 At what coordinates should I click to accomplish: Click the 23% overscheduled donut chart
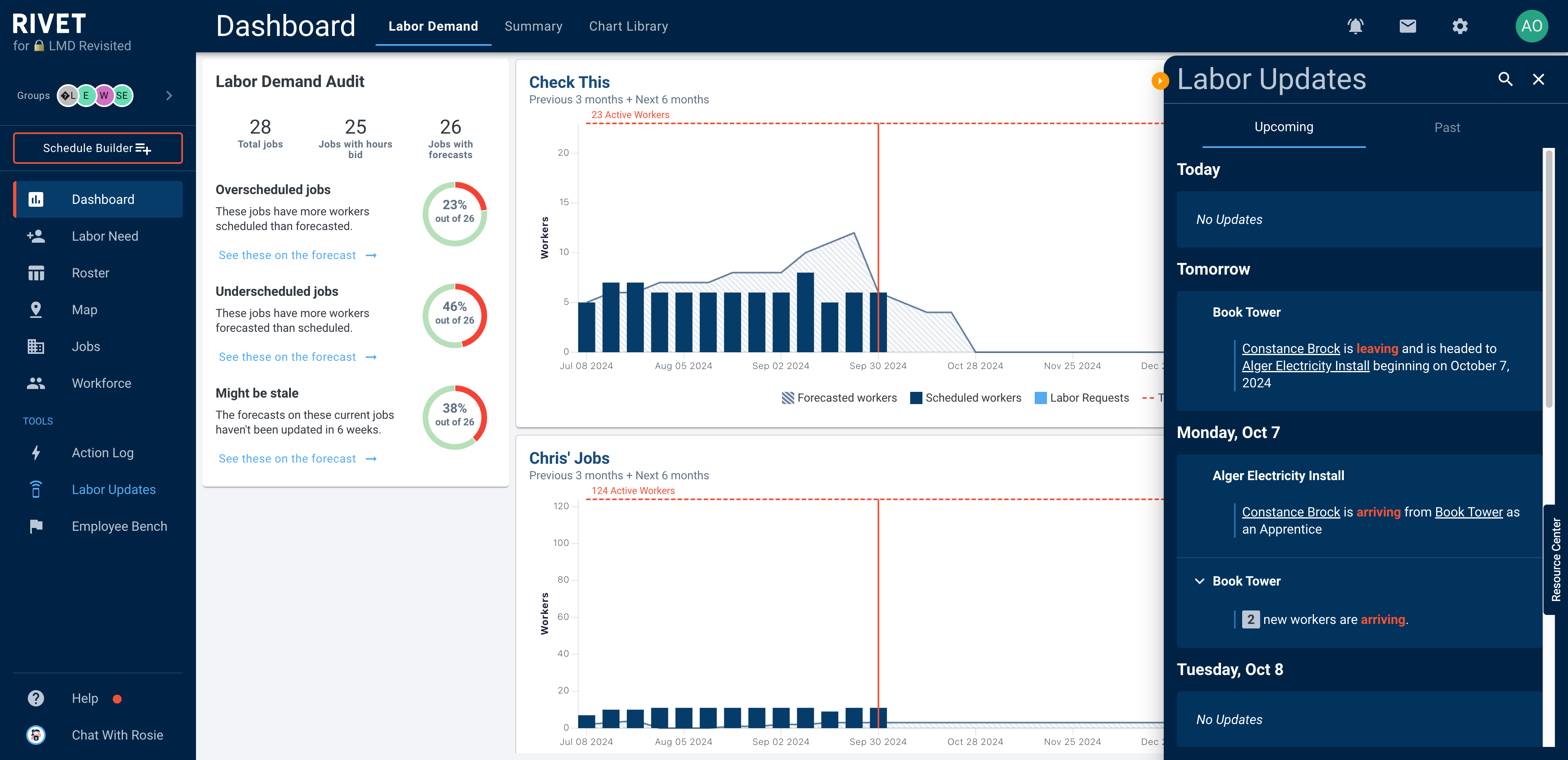coord(454,213)
